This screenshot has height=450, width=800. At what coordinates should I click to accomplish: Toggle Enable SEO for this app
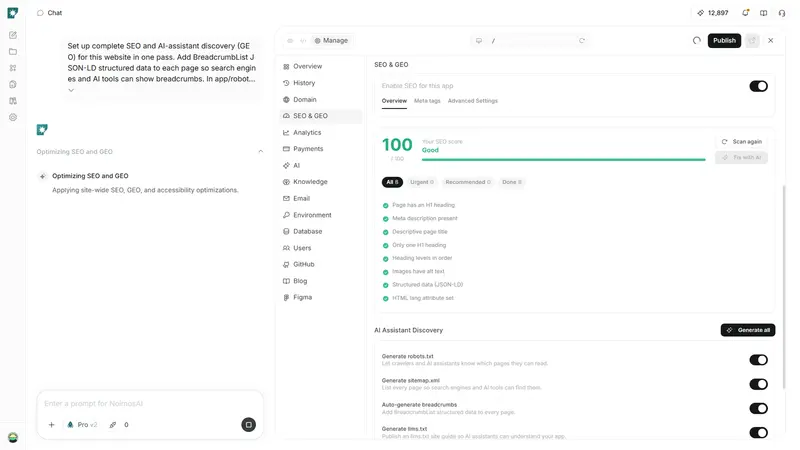pos(758,86)
